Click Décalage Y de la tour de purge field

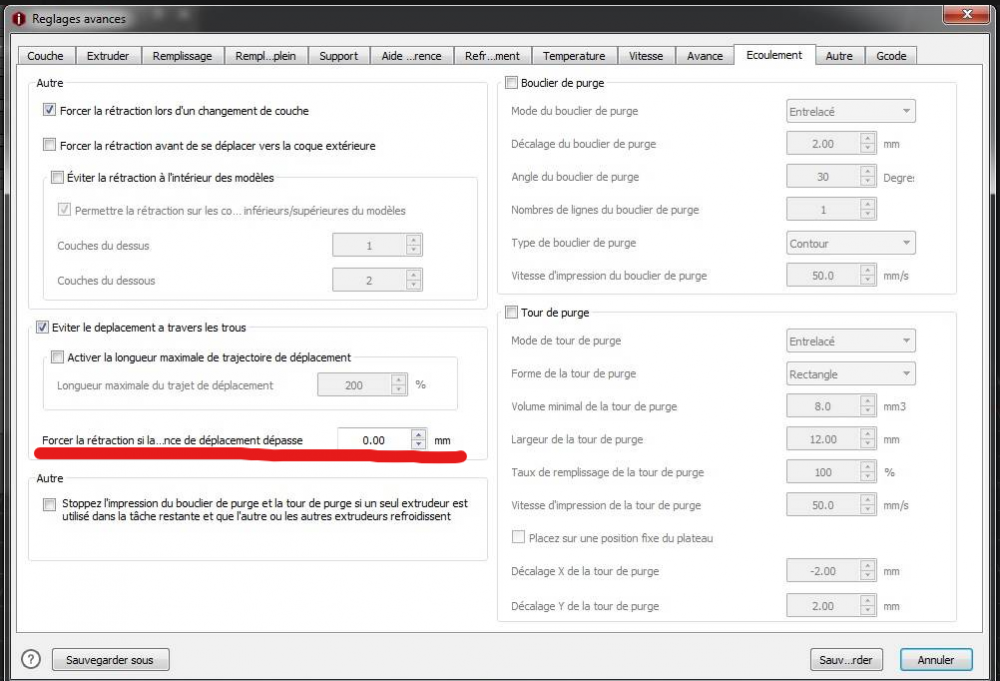pyautogui.click(x=823, y=606)
